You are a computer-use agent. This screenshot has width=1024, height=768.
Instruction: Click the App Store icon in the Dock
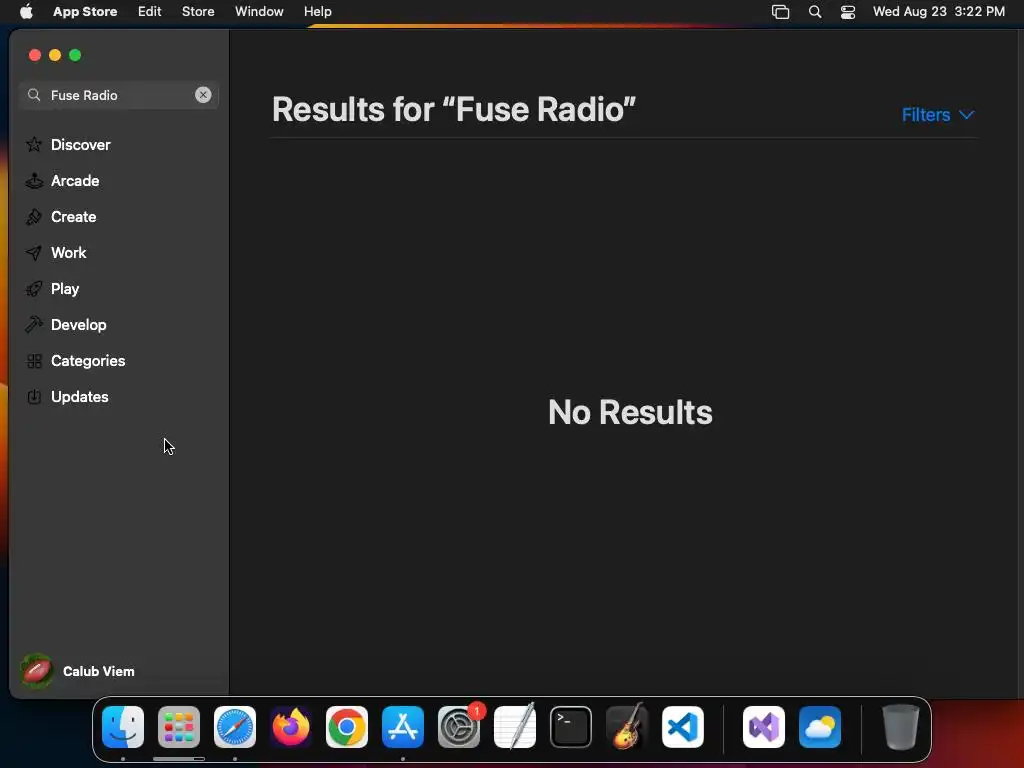403,727
